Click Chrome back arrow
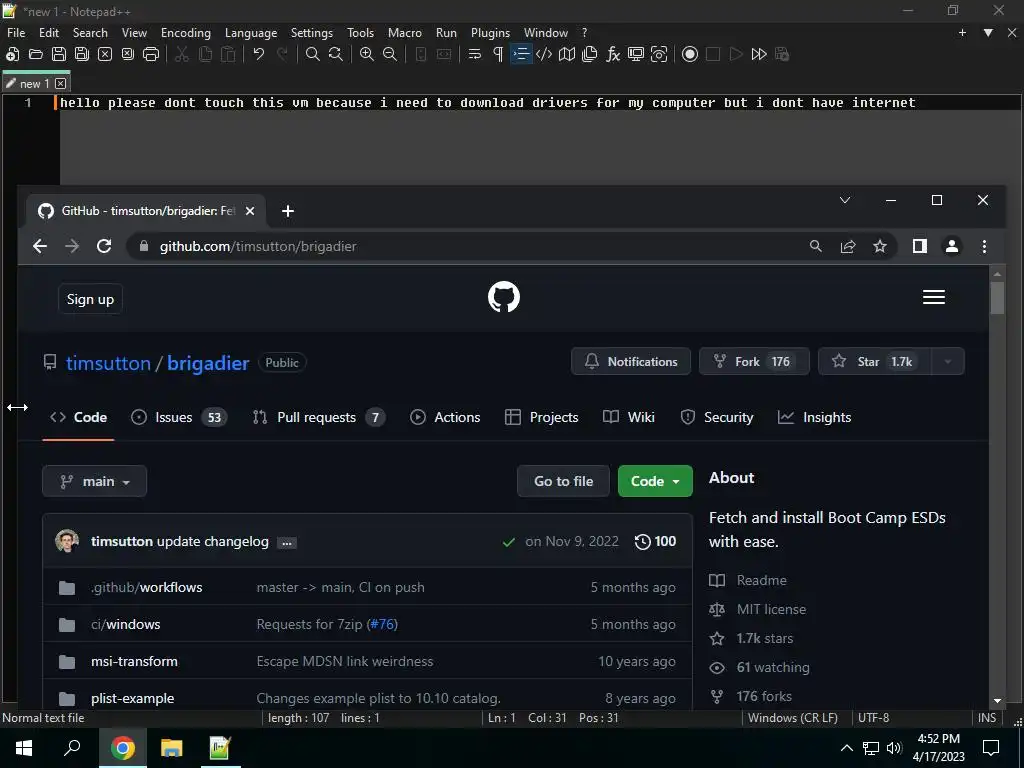 (x=40, y=246)
